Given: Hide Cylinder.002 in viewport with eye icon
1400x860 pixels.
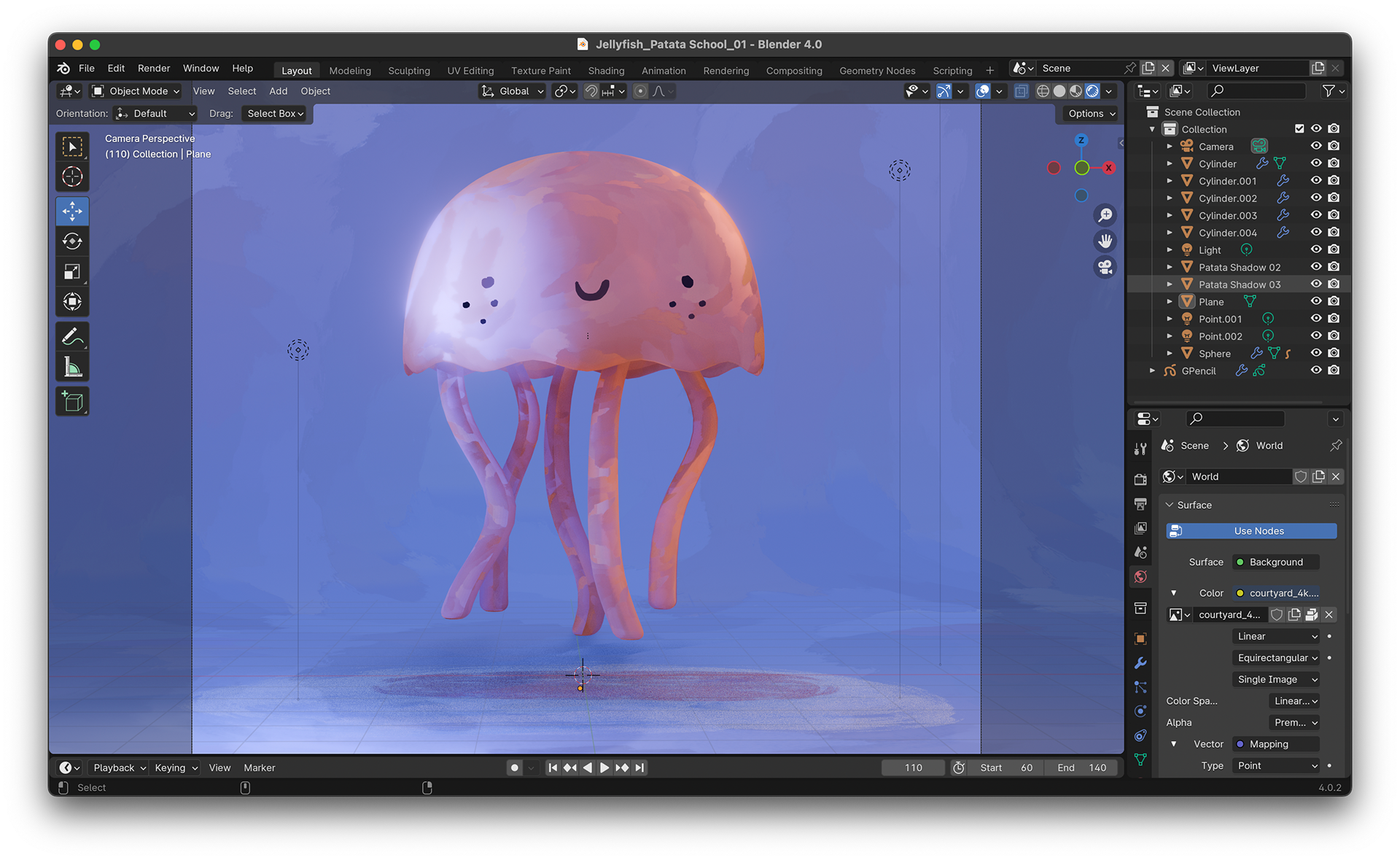Looking at the screenshot, I should coord(1316,198).
